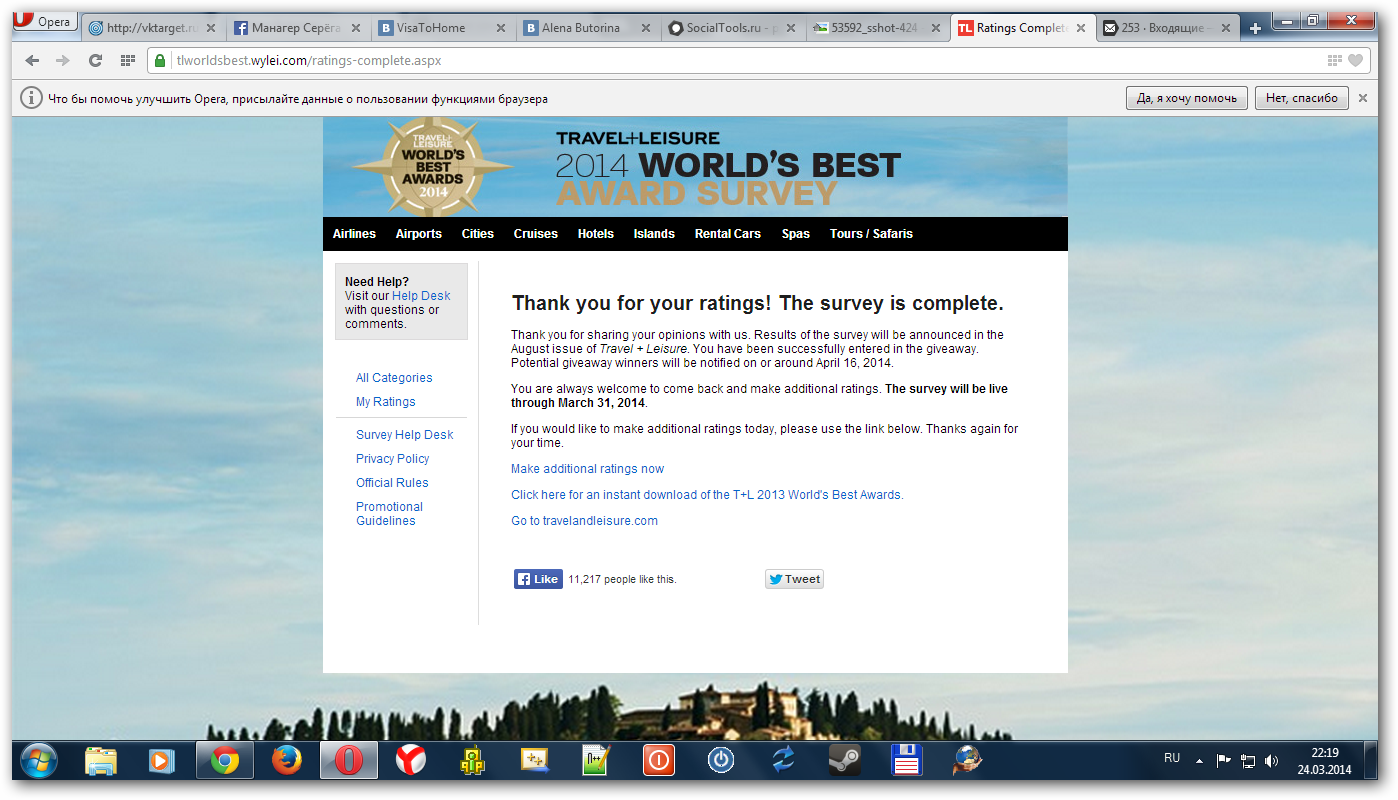
Task: Open Survey Help Desk sidebar link
Action: coord(404,435)
